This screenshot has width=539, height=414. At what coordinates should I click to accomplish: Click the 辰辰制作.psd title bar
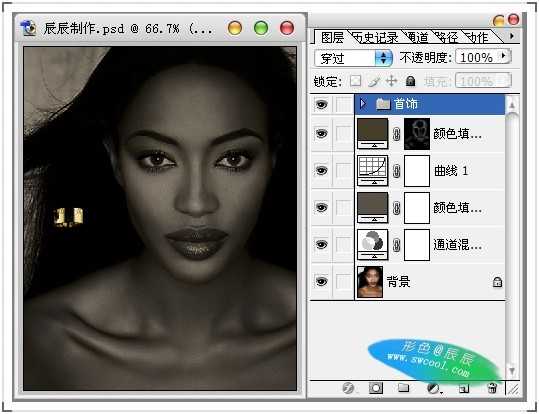click(160, 28)
